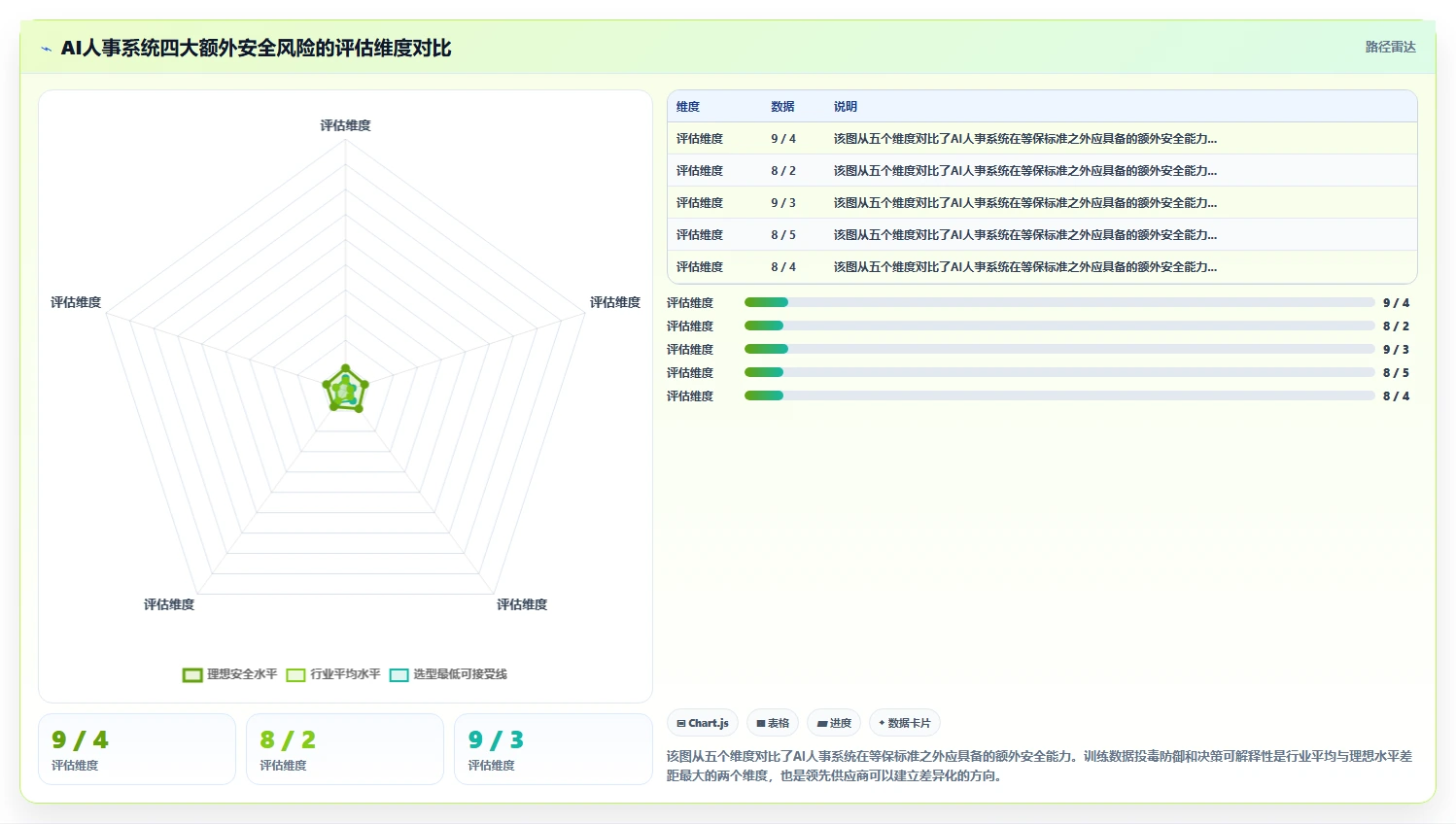Image resolution: width=1456 pixels, height=824 pixels.
Task: Select the 数据卡片 chip
Action: tap(905, 723)
